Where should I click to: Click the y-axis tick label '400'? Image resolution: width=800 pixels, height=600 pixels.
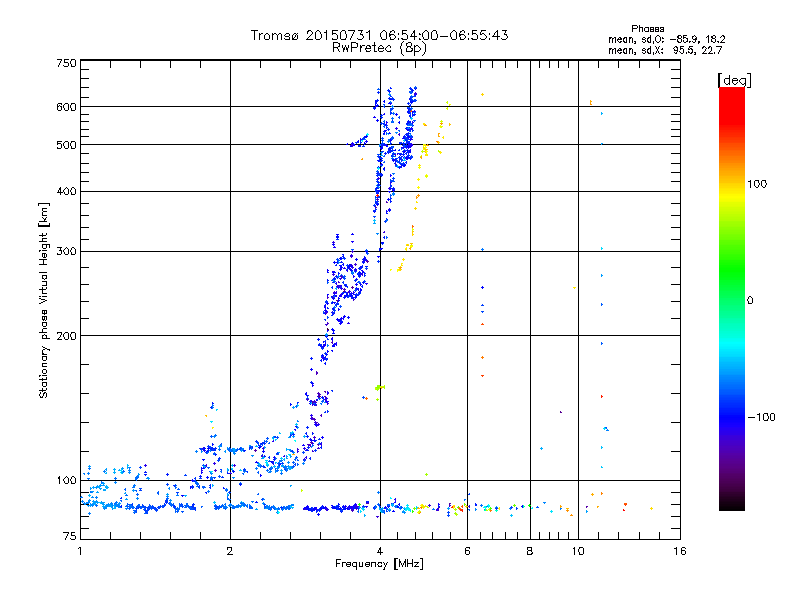[66, 192]
